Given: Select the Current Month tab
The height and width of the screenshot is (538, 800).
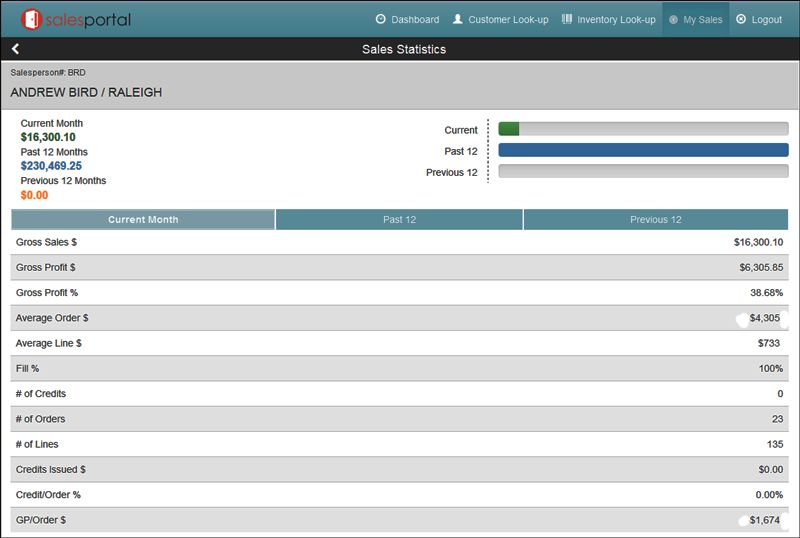Looking at the screenshot, I should click(143, 220).
